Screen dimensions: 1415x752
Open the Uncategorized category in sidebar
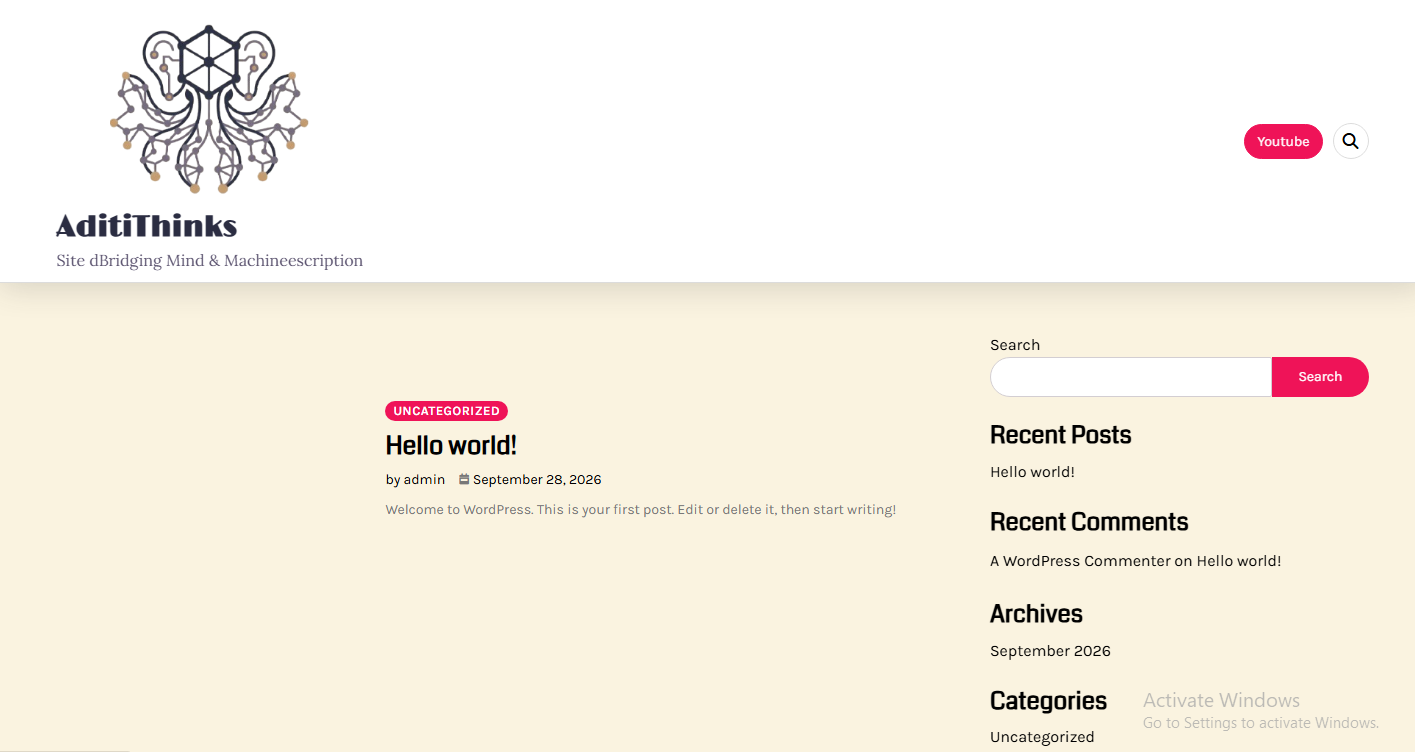(1042, 737)
